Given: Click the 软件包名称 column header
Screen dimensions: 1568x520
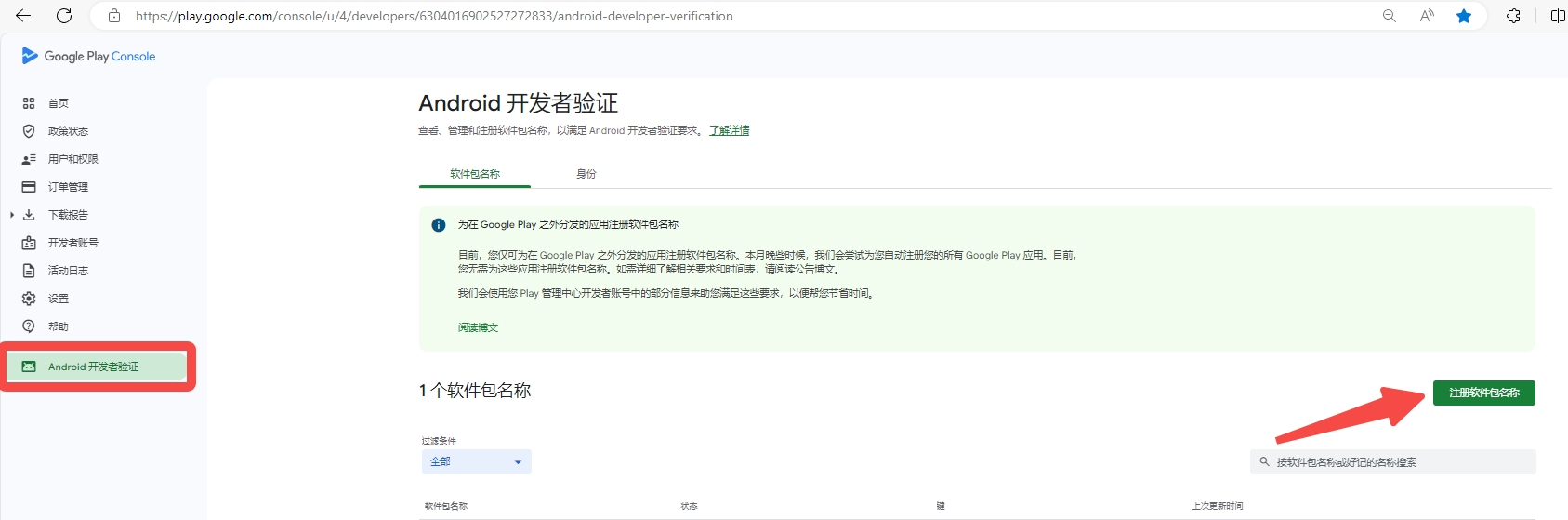Looking at the screenshot, I should [446, 506].
